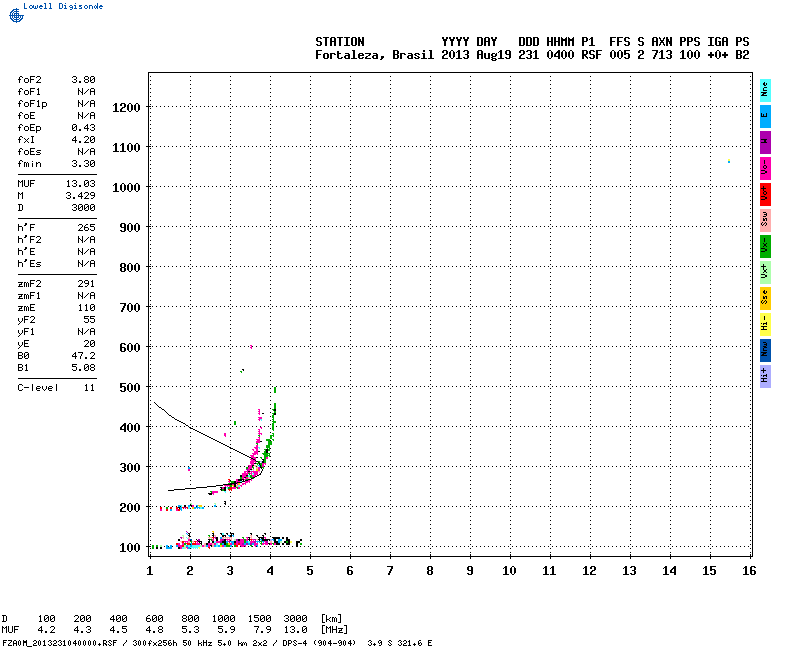800x650 pixels.
Task: Select the file name FZA0M_2013231040000.RSF
Action: pos(60,643)
